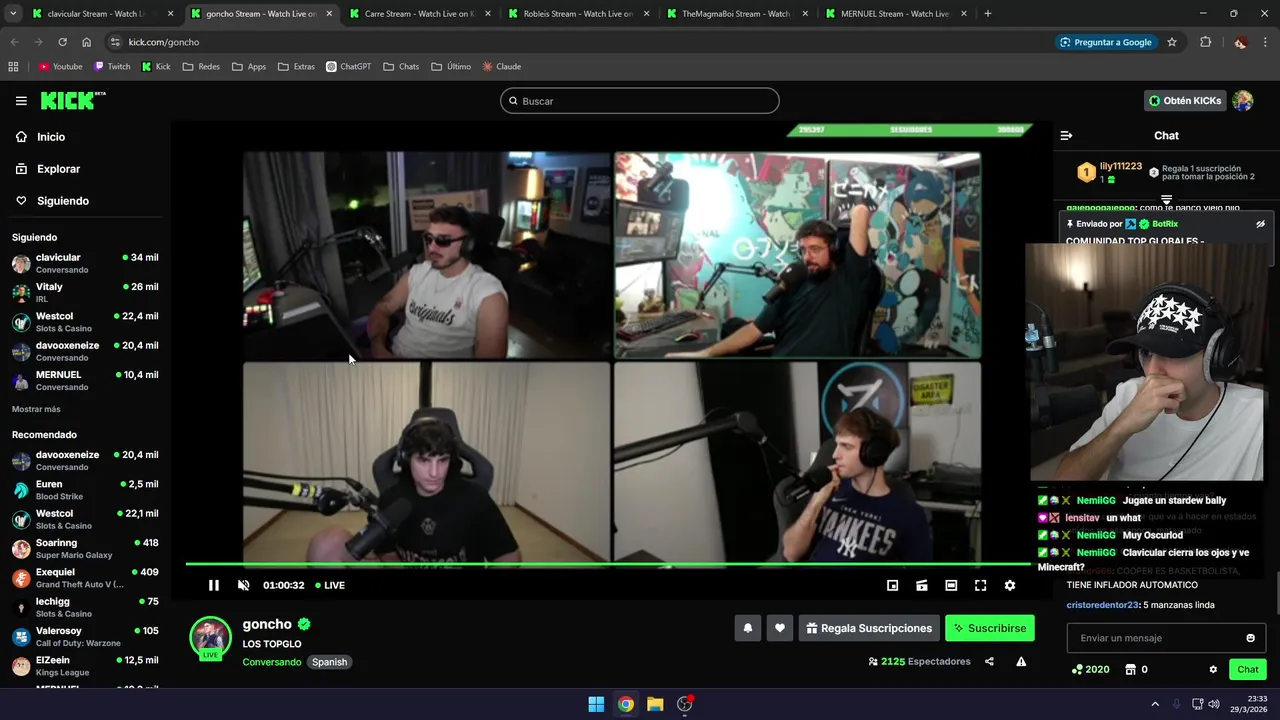Viewport: 1280px width, 720px height.
Task: Open the chat shop icon
Action: click(x=1131, y=669)
